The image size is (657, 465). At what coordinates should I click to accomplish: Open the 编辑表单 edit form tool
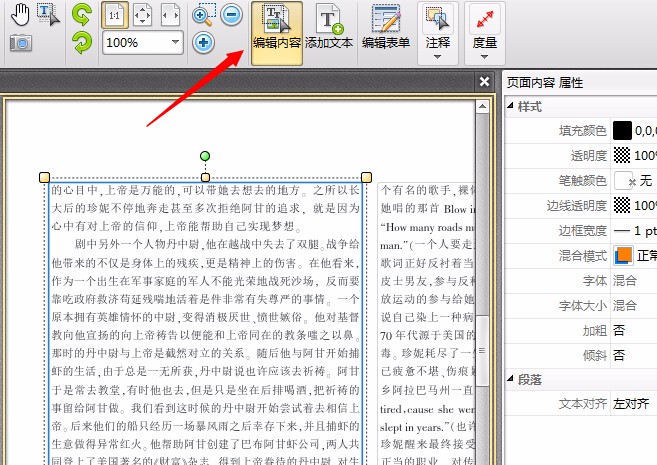tap(386, 30)
